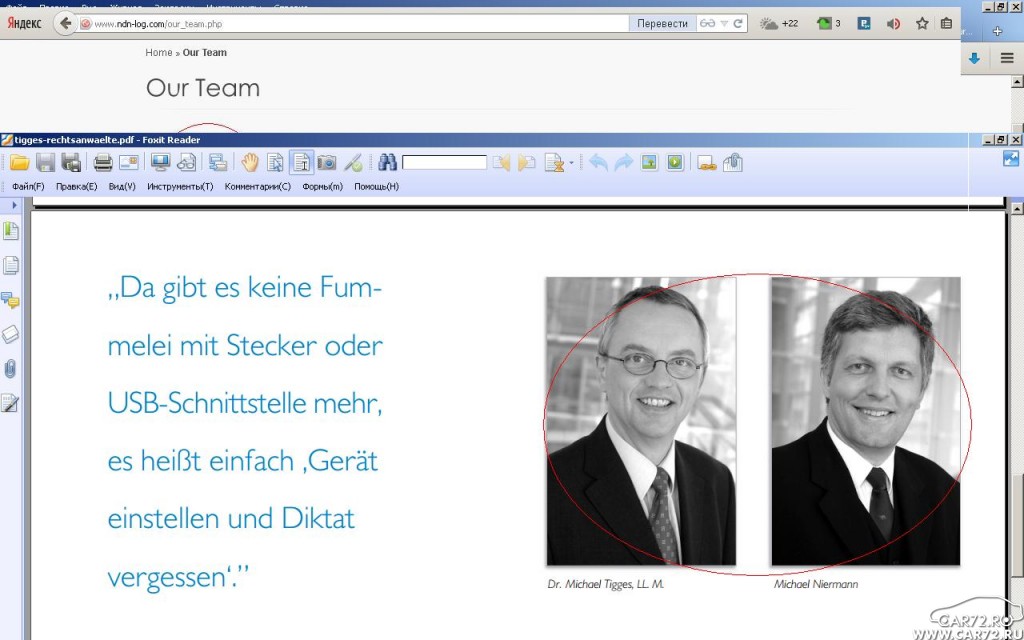This screenshot has height=640, width=1024.
Task: Open the bookmarks list icon in browser
Action: tap(946, 24)
